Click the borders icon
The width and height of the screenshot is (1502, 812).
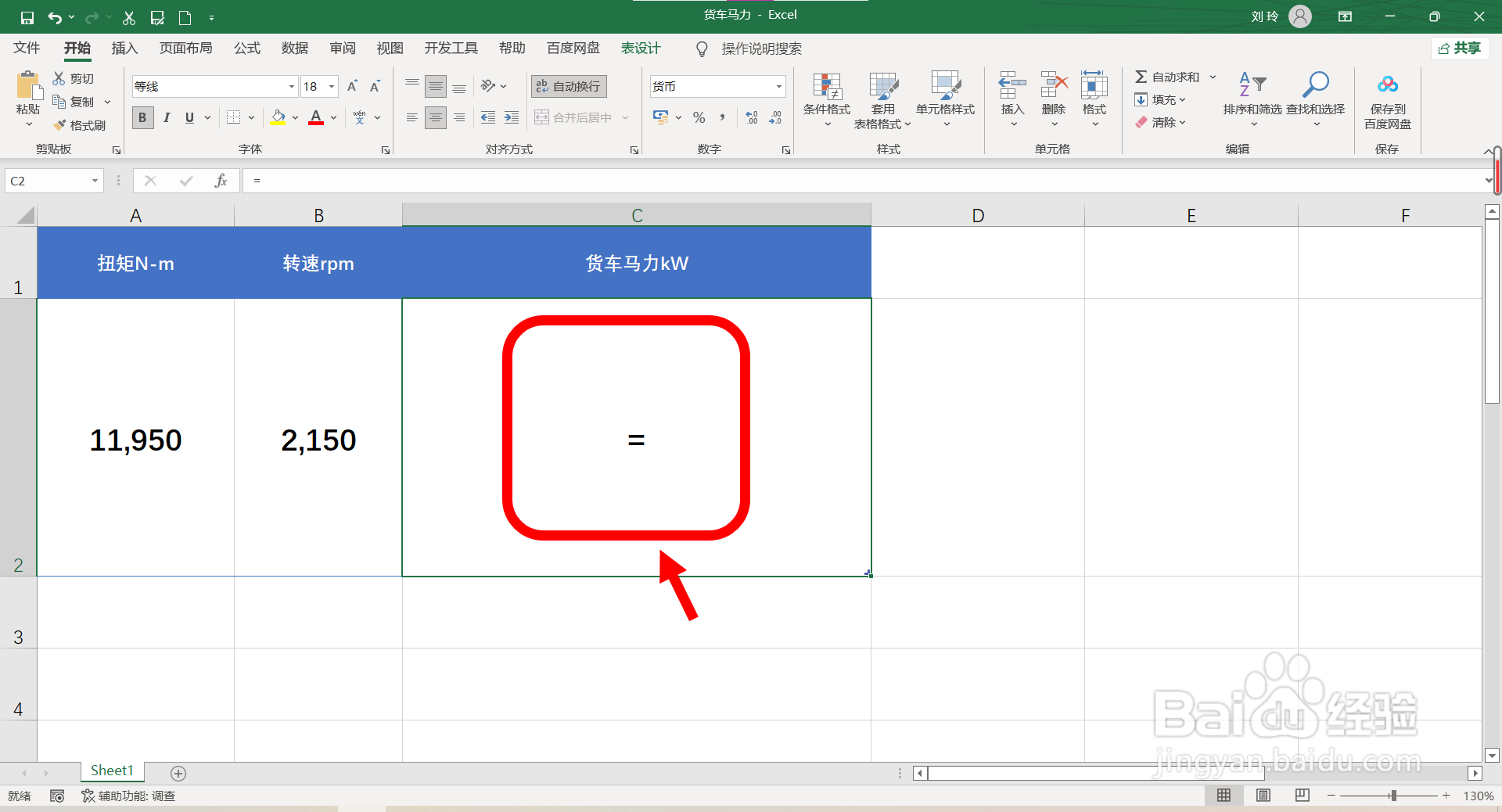(x=233, y=117)
